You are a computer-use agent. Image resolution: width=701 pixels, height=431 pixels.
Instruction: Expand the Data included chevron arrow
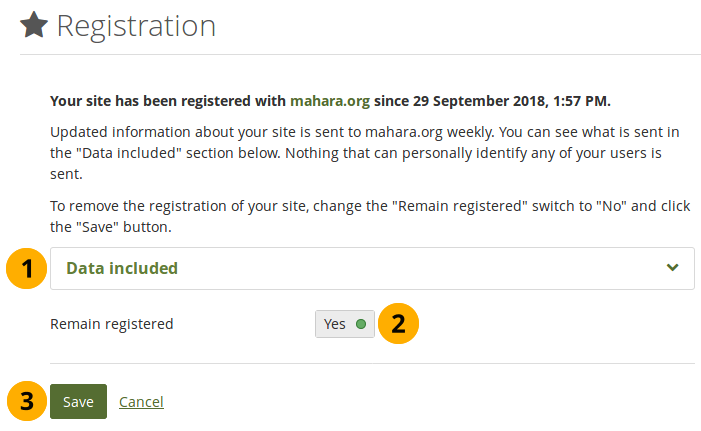click(673, 268)
